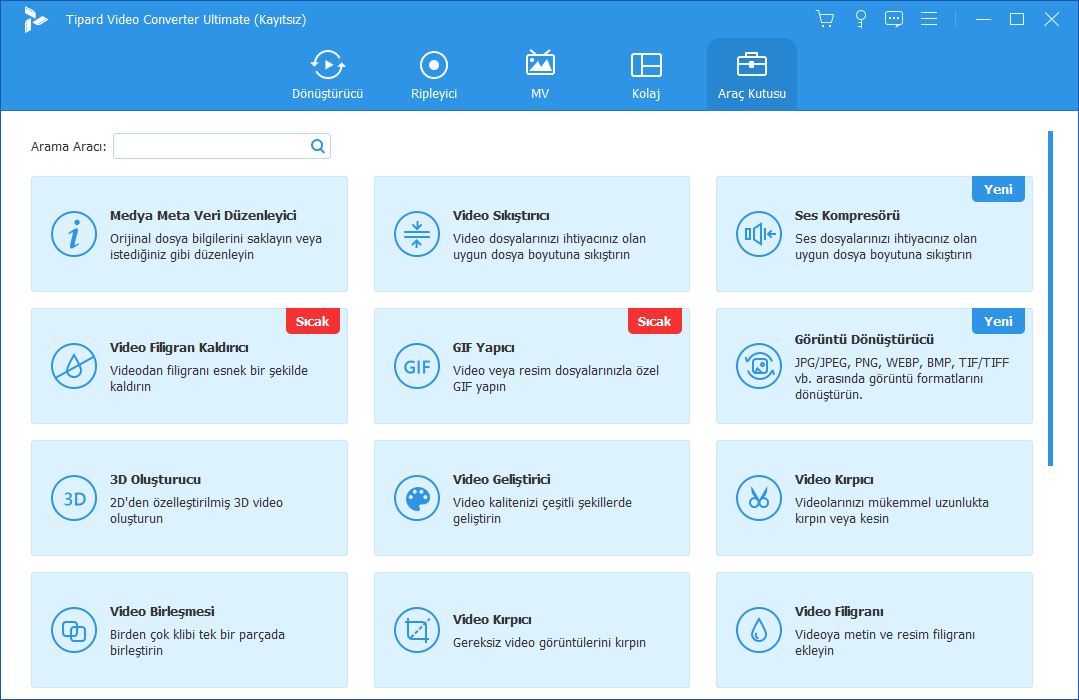1079x700 pixels.
Task: Switch to the Dönüştürücü tab
Action: (327, 74)
